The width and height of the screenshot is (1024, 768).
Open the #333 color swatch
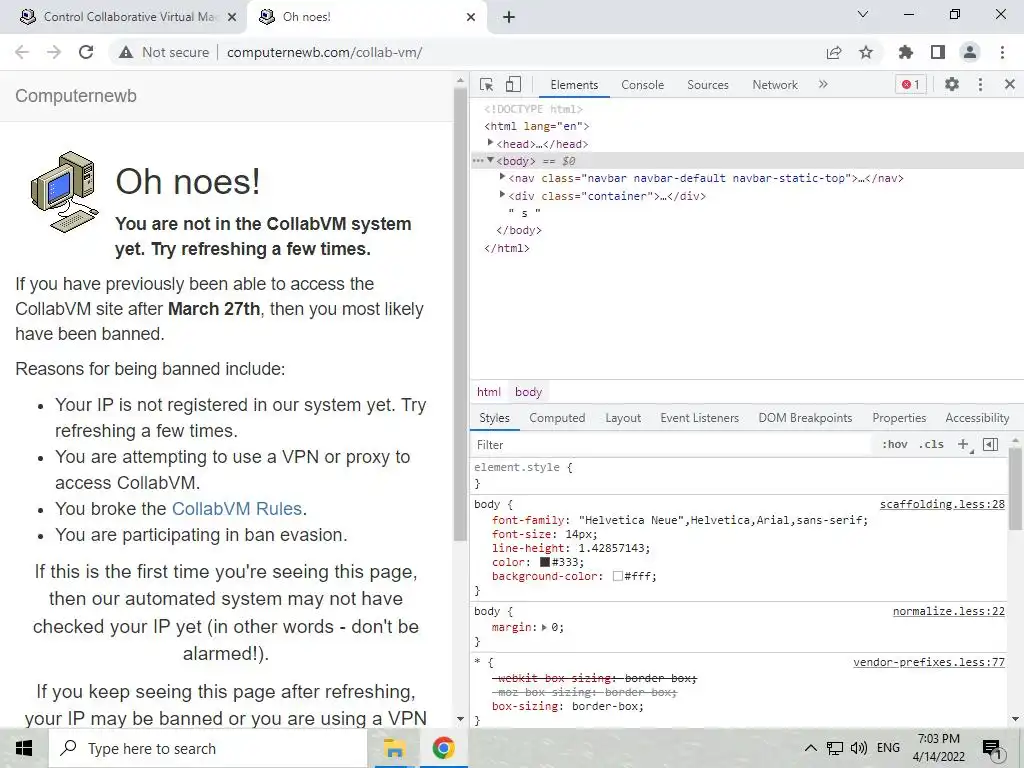545,562
